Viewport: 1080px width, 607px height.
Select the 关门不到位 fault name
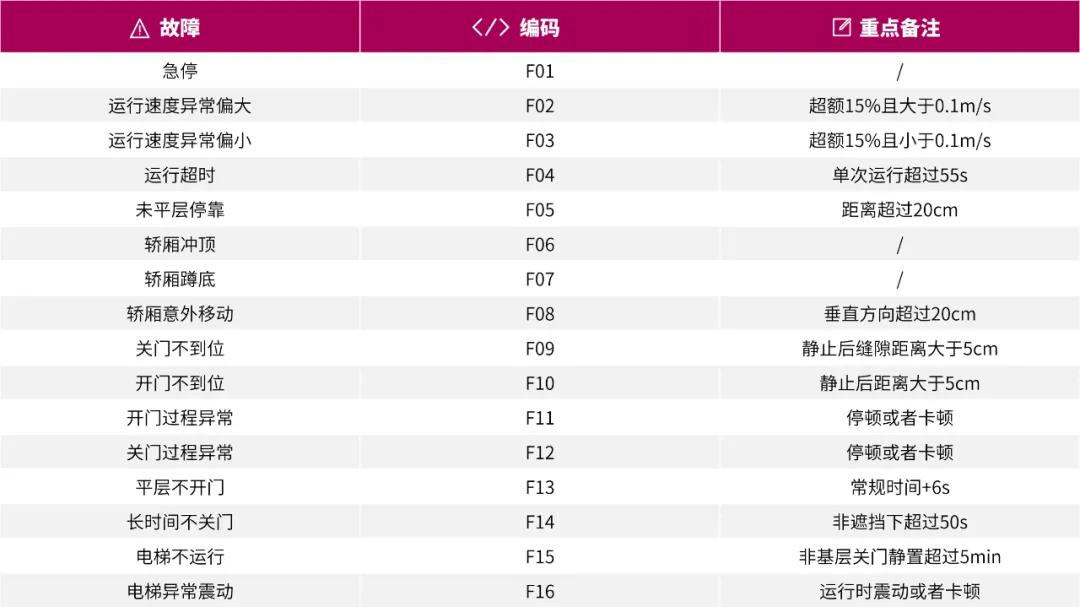180,349
